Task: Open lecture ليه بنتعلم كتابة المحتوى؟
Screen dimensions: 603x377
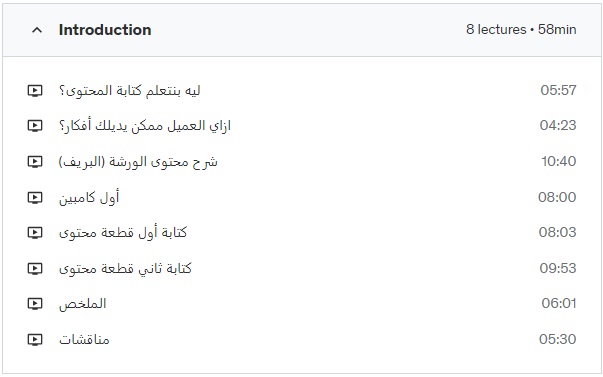Action: (130, 91)
